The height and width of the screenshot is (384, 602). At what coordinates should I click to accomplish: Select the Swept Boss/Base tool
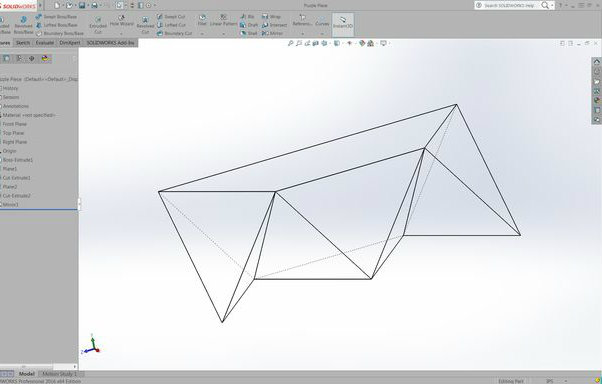tap(56, 17)
